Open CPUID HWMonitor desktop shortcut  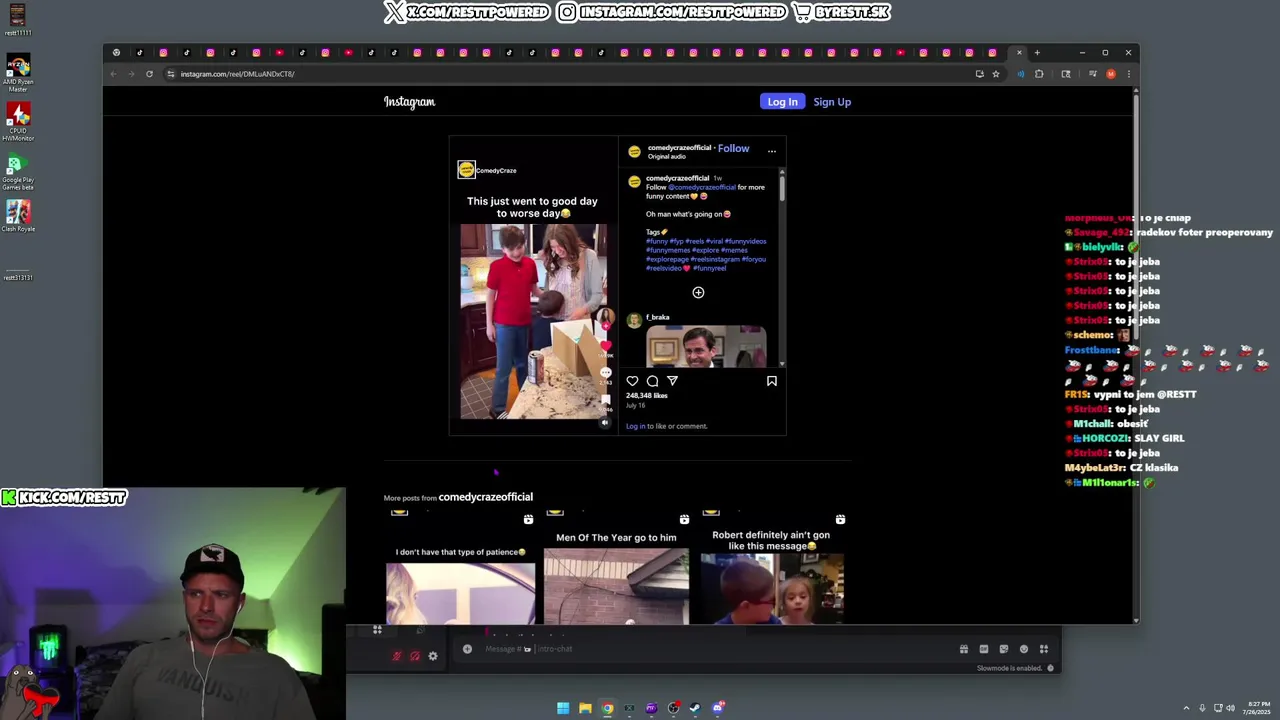(x=18, y=122)
